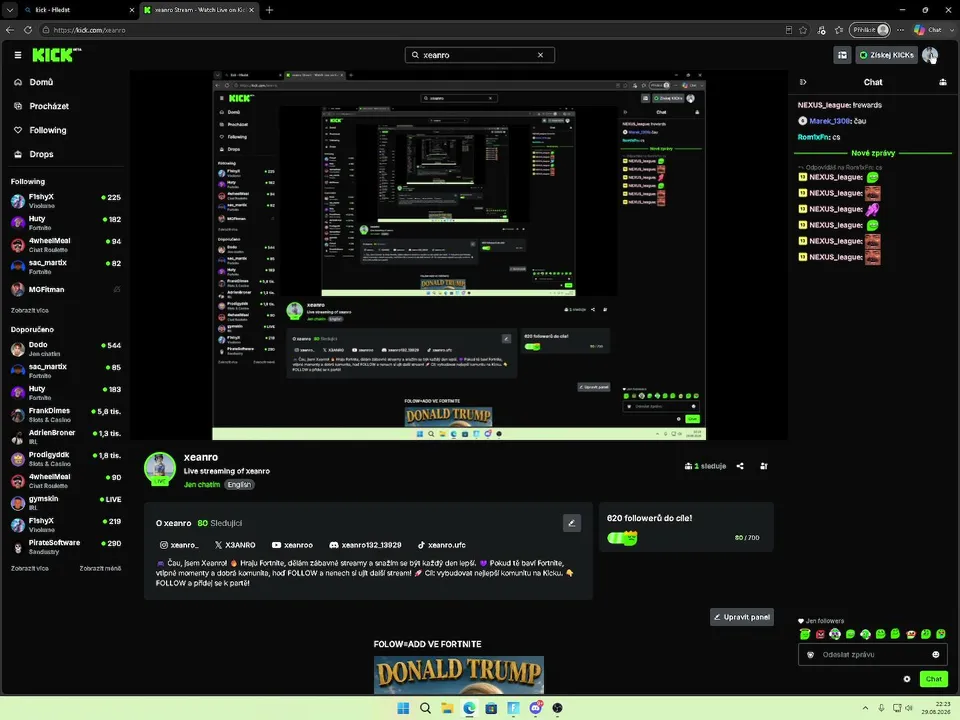
Task: Insert the first green emote in quick emotes row
Action: coord(804,634)
